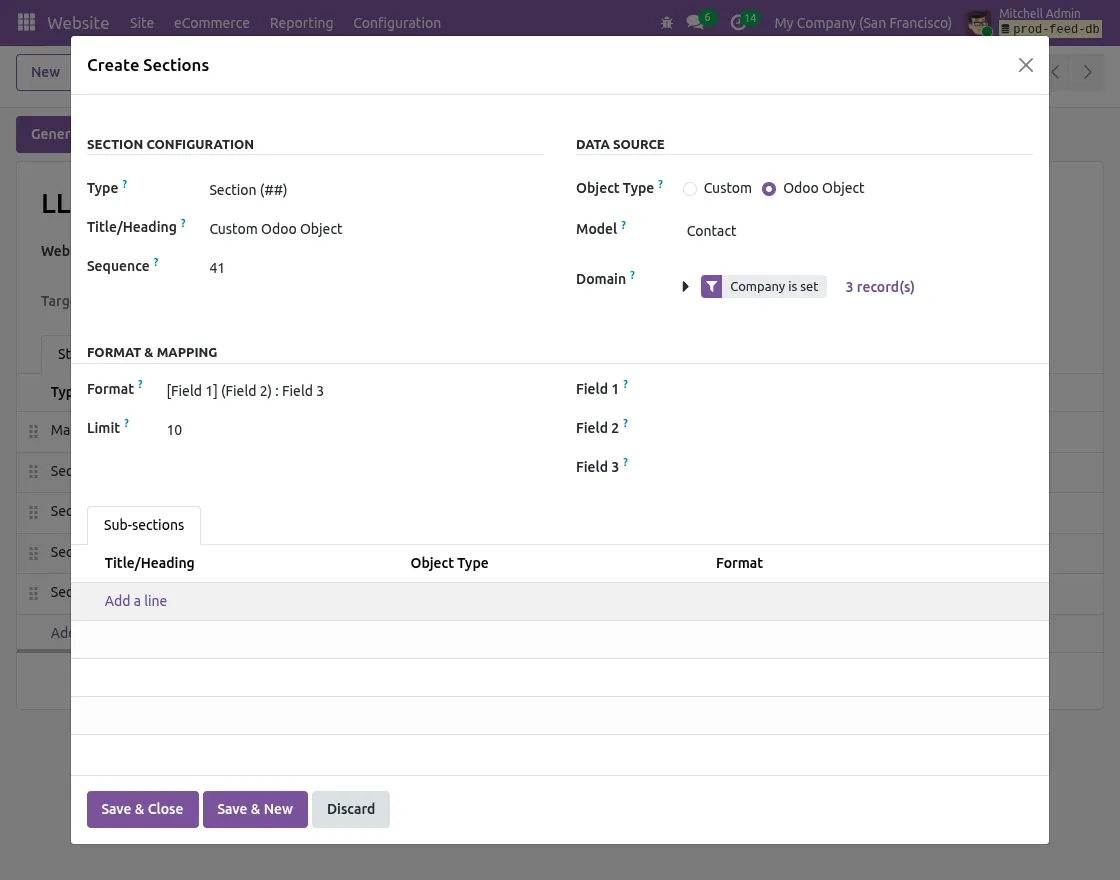Click Object Type help question mark
Viewport: 1120px width, 880px height.
(660, 184)
